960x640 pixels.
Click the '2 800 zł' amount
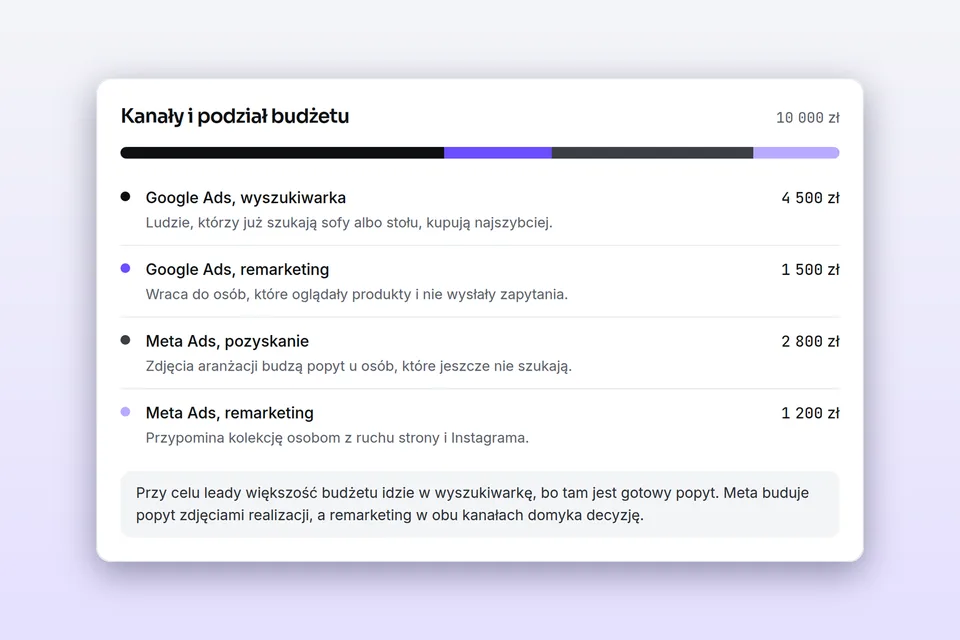[810, 341]
